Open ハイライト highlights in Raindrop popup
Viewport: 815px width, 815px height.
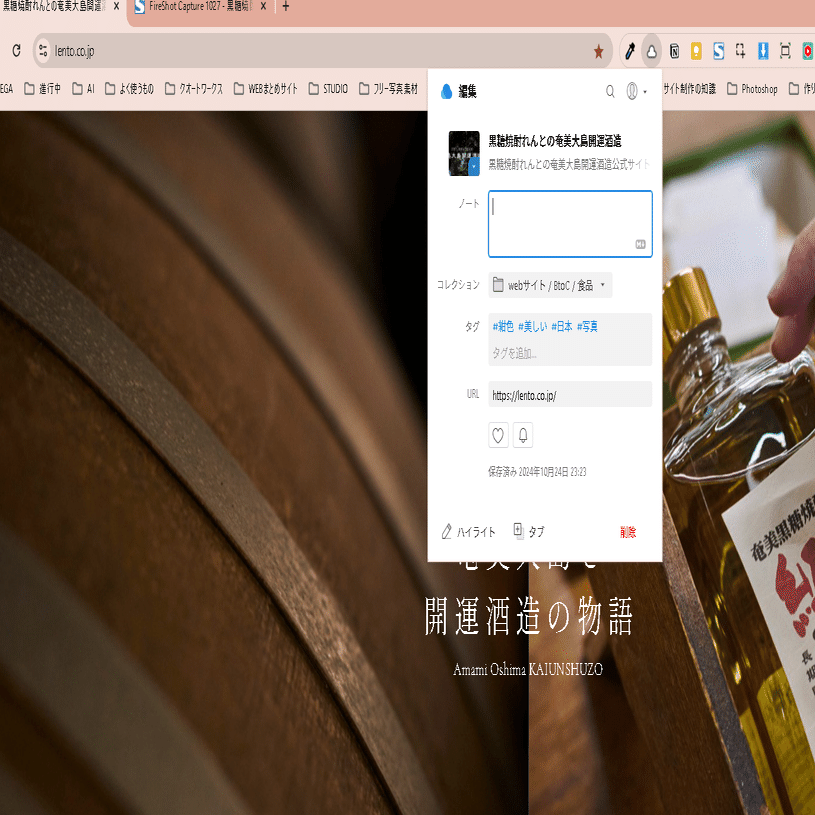coord(468,532)
